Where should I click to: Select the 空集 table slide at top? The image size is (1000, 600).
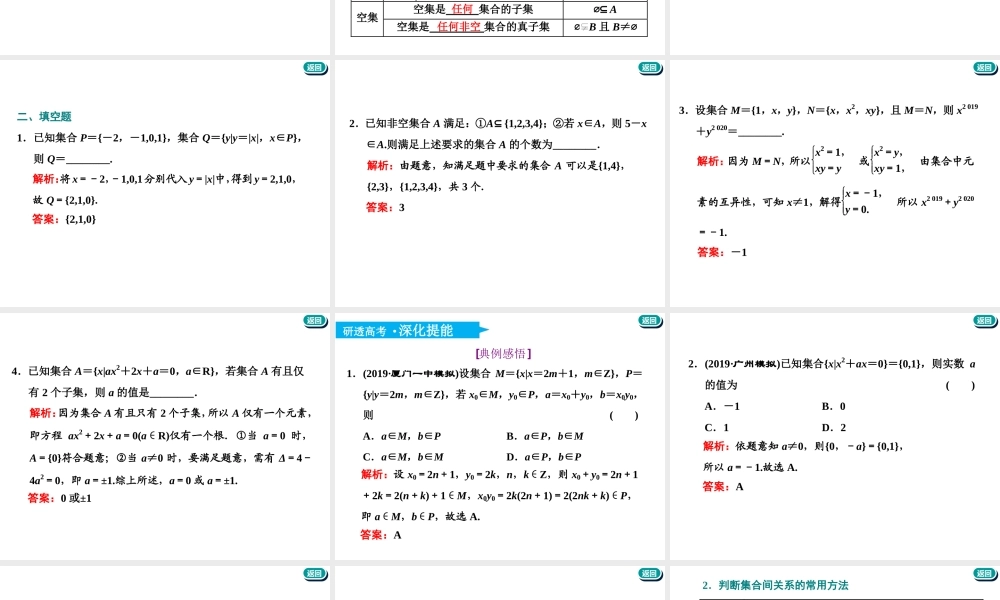pos(500,20)
